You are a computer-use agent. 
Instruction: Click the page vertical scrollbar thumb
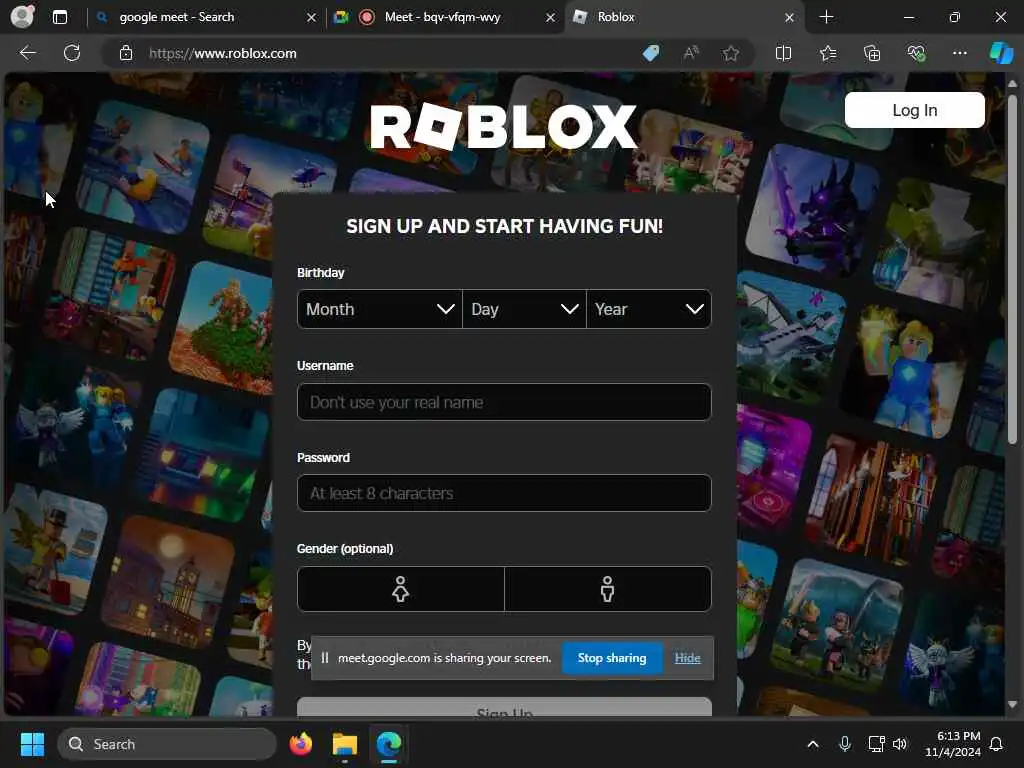(1012, 270)
